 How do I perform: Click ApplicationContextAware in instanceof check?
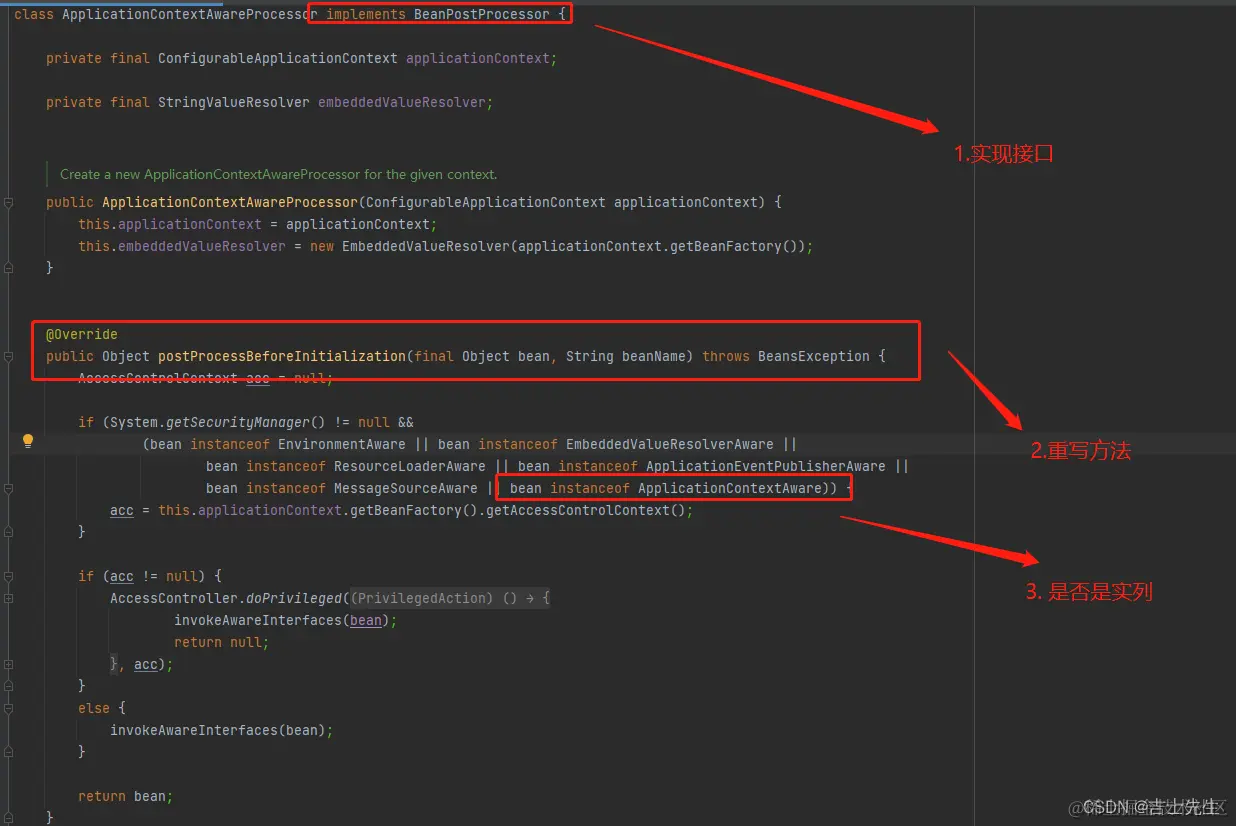click(x=730, y=488)
